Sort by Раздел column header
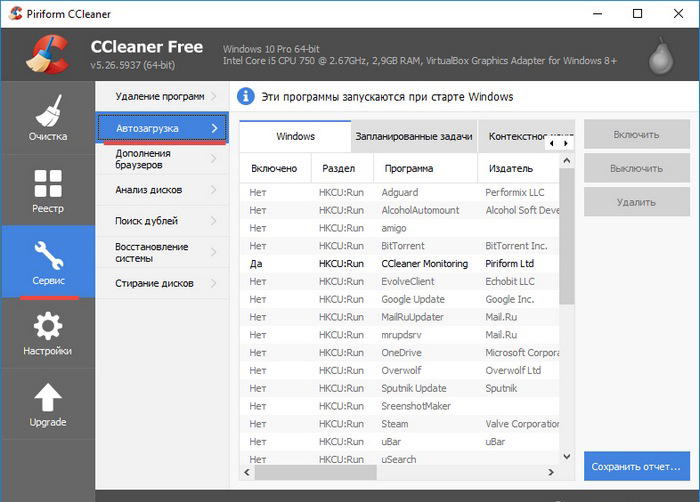The image size is (700, 502). [x=342, y=168]
